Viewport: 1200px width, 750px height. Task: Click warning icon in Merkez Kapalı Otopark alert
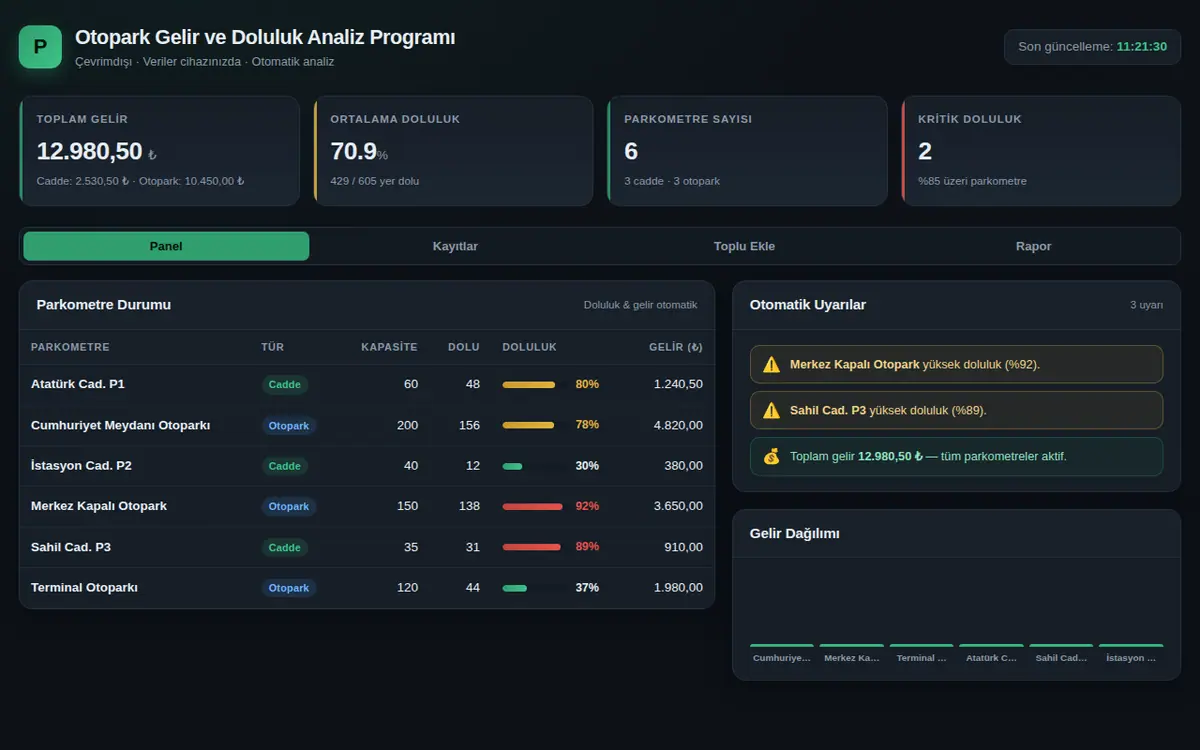(771, 365)
